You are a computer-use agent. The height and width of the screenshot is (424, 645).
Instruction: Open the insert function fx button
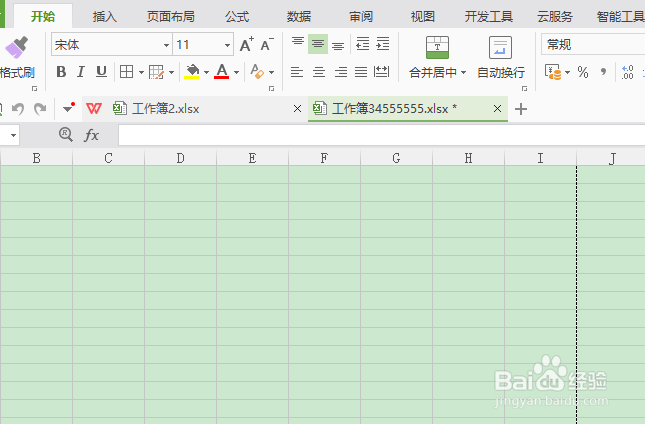[x=91, y=135]
